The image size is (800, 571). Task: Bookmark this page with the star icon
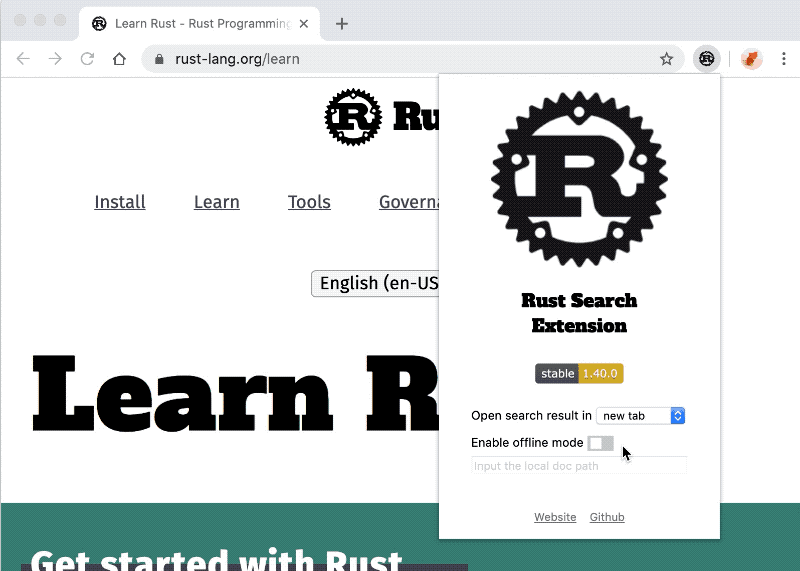666,59
